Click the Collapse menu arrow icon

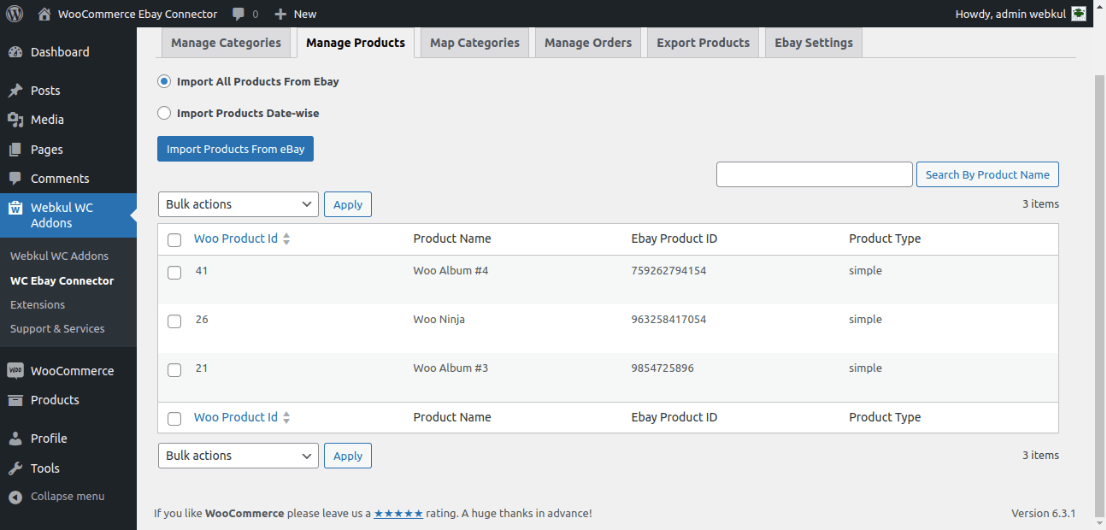15,497
